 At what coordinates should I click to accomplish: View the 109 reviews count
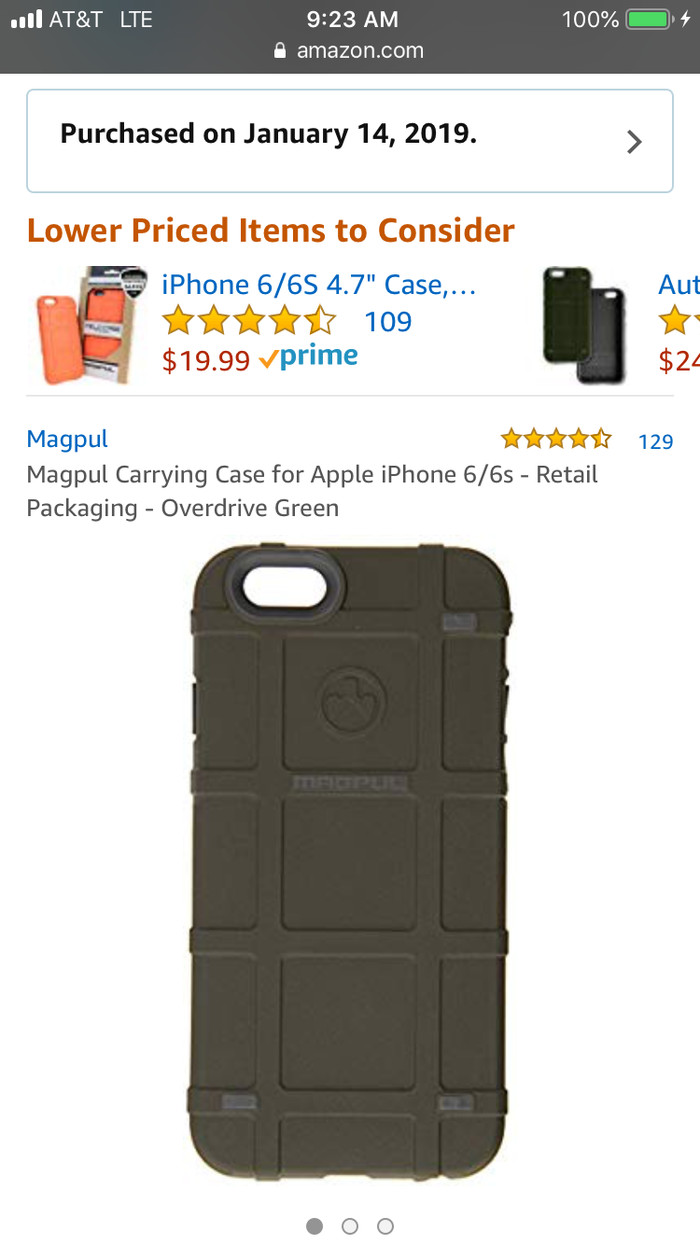pyautogui.click(x=388, y=321)
